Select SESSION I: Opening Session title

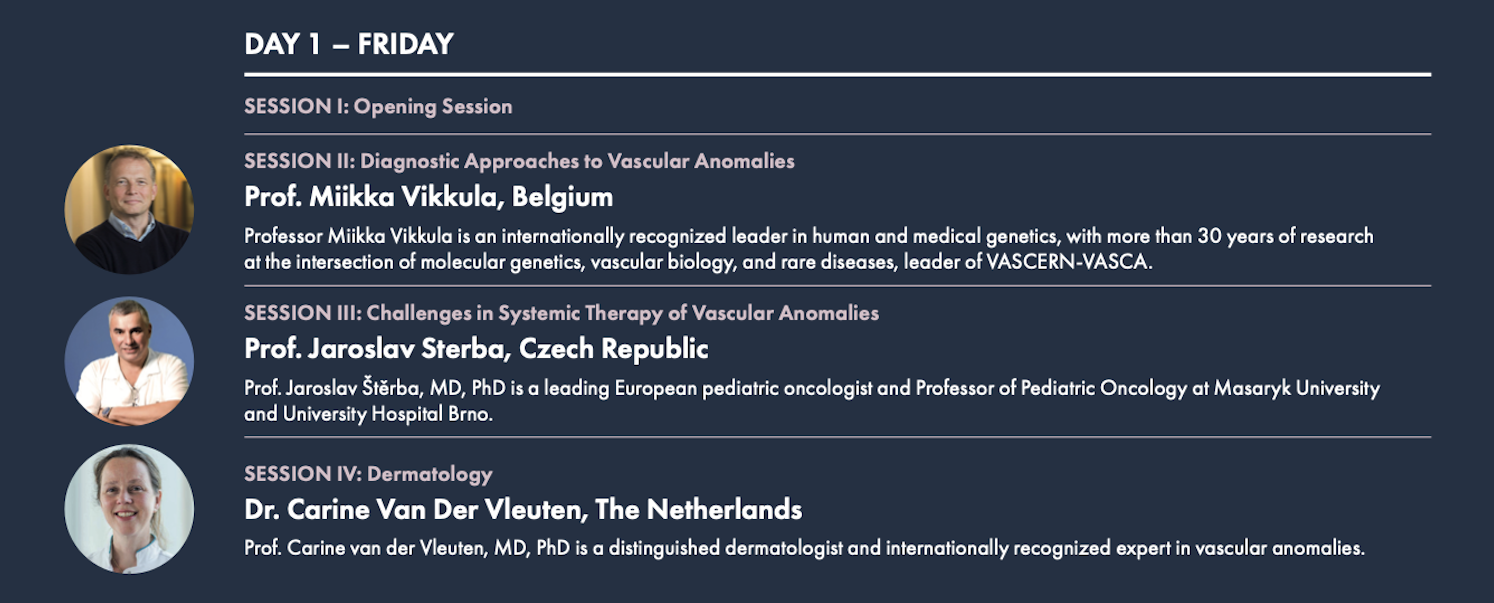(378, 106)
